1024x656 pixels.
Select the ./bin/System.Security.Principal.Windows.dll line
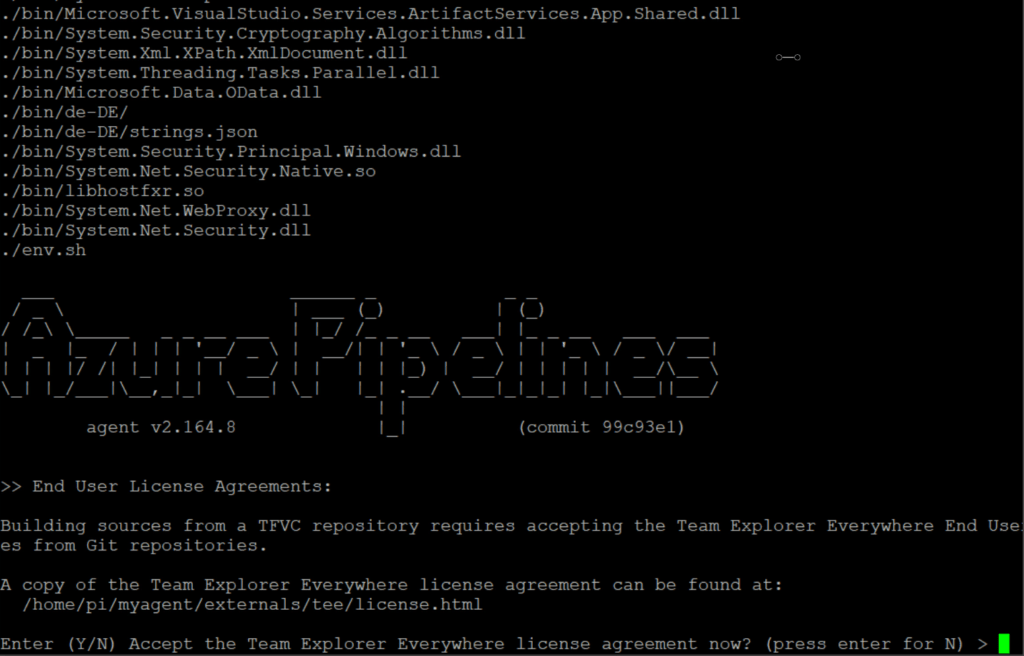[x=231, y=152]
